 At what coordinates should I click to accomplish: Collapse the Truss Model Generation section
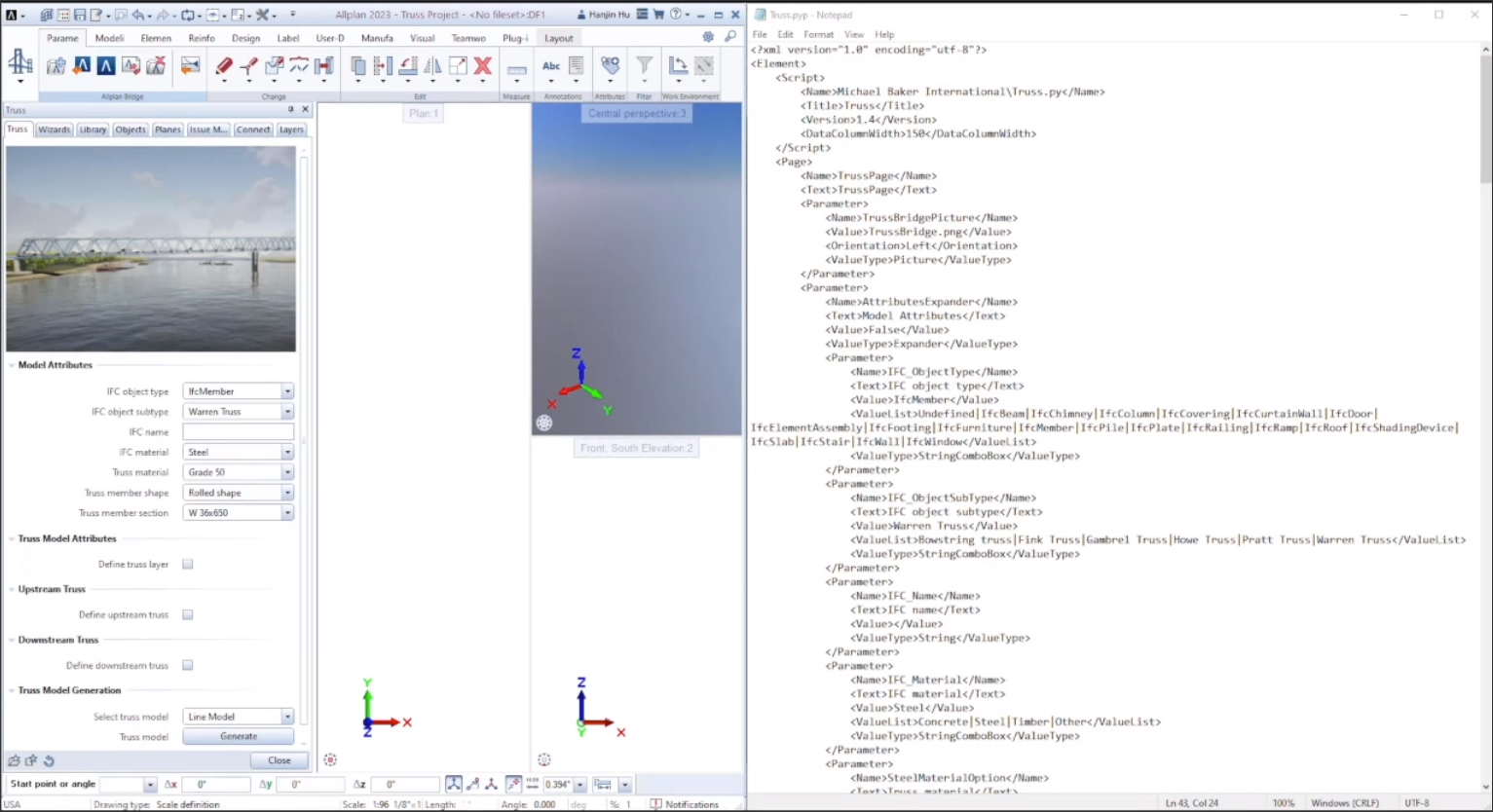12,690
